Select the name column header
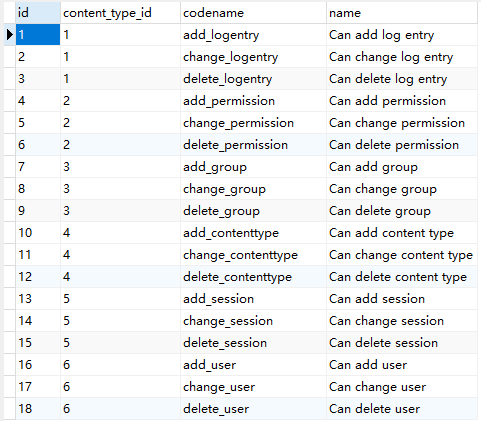This screenshot has height=421, width=481. click(x=402, y=13)
